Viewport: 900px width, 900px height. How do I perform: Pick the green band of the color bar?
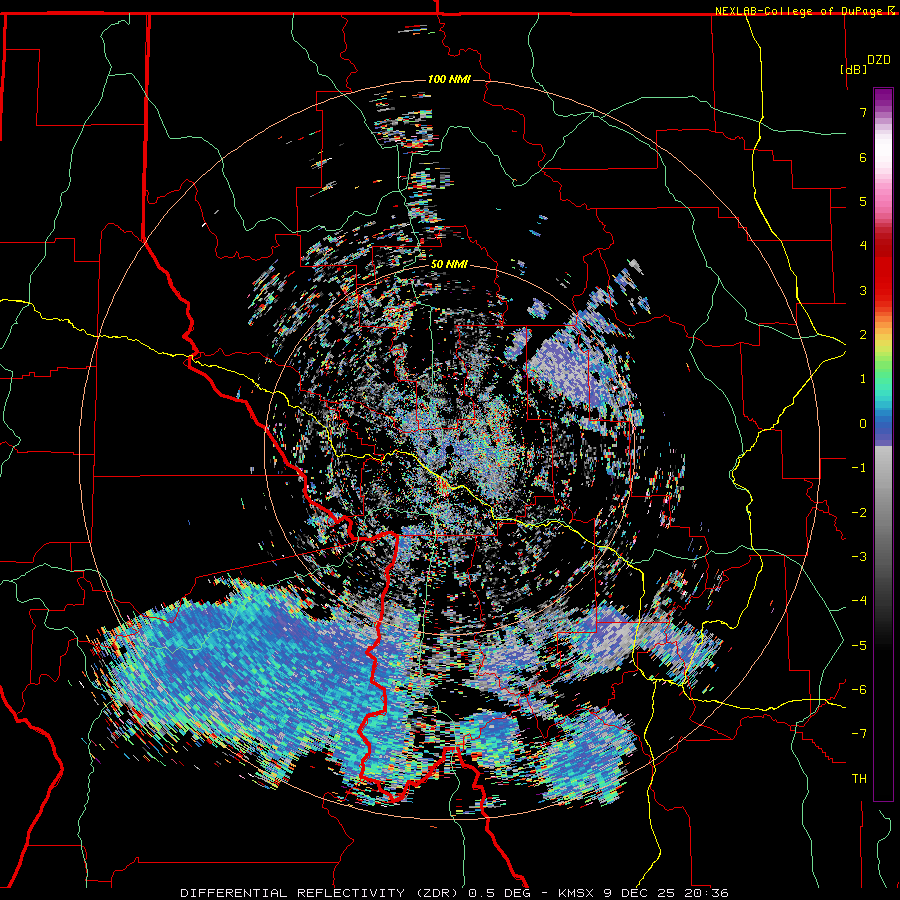(x=883, y=367)
